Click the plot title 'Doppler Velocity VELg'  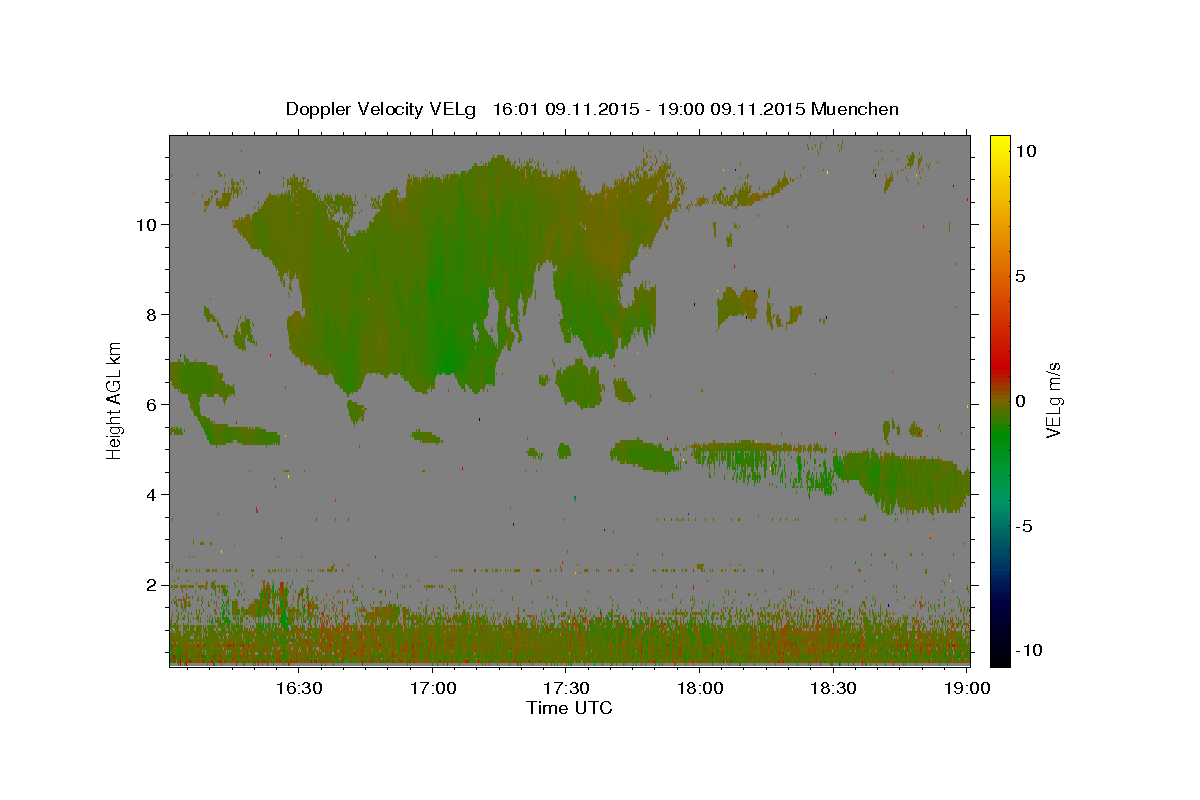pos(382,109)
